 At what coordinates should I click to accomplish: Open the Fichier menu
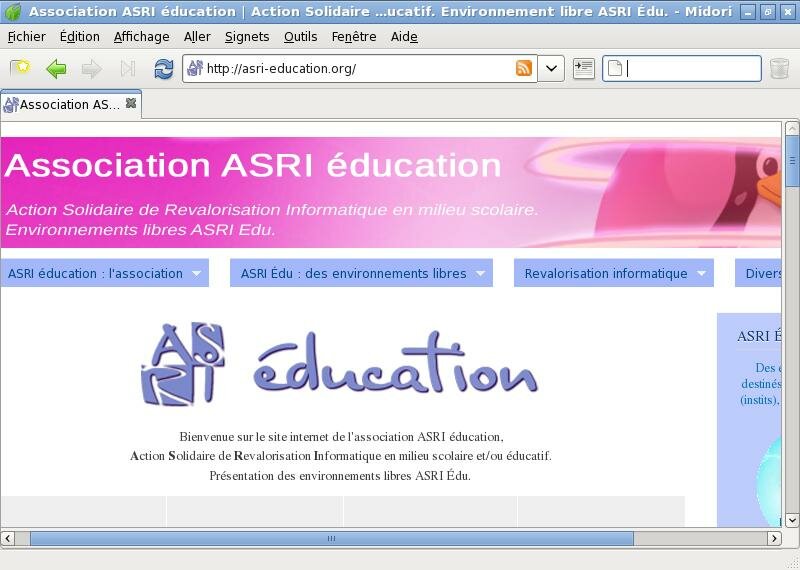27,37
